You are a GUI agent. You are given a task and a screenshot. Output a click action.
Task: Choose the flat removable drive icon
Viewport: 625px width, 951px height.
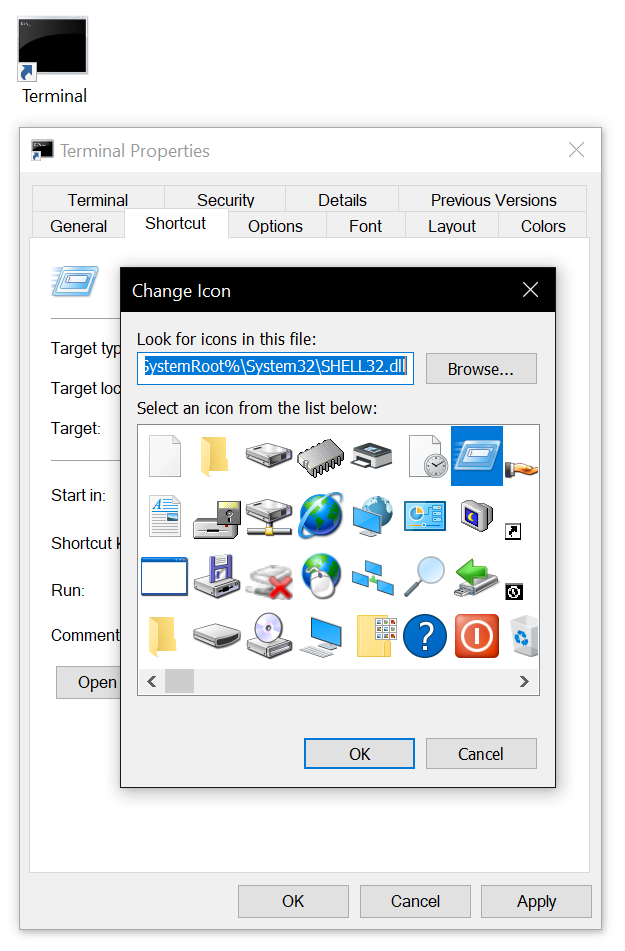coord(217,636)
